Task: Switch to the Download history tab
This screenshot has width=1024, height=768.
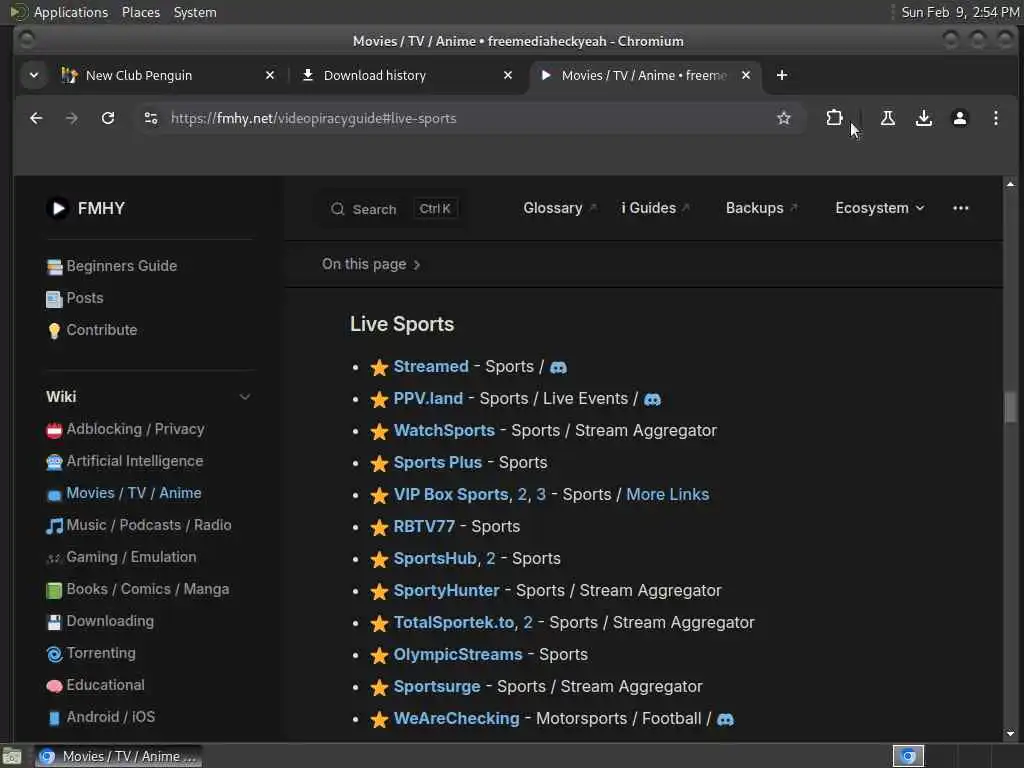Action: click(408, 75)
